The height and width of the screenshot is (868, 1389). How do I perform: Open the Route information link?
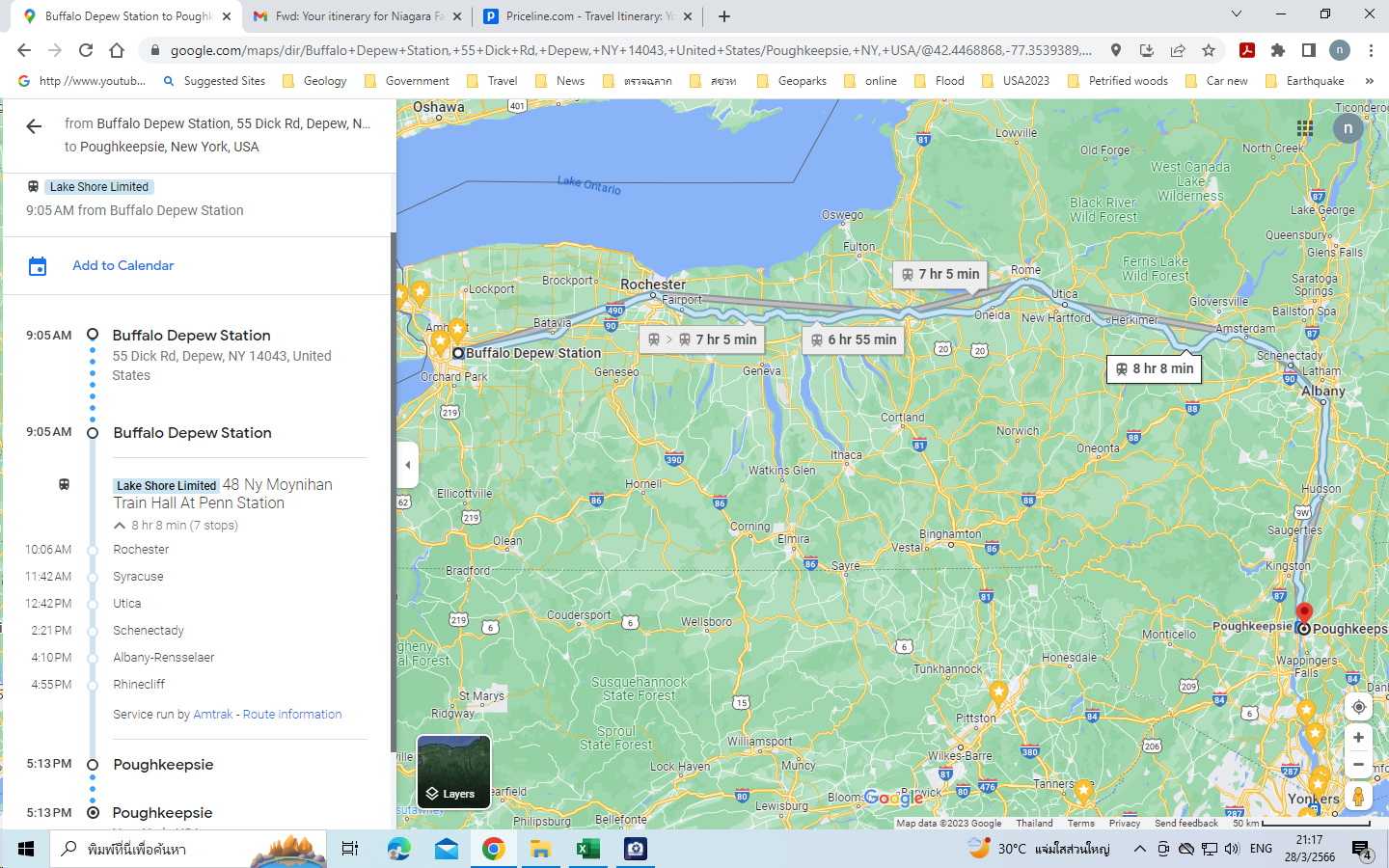tap(292, 715)
